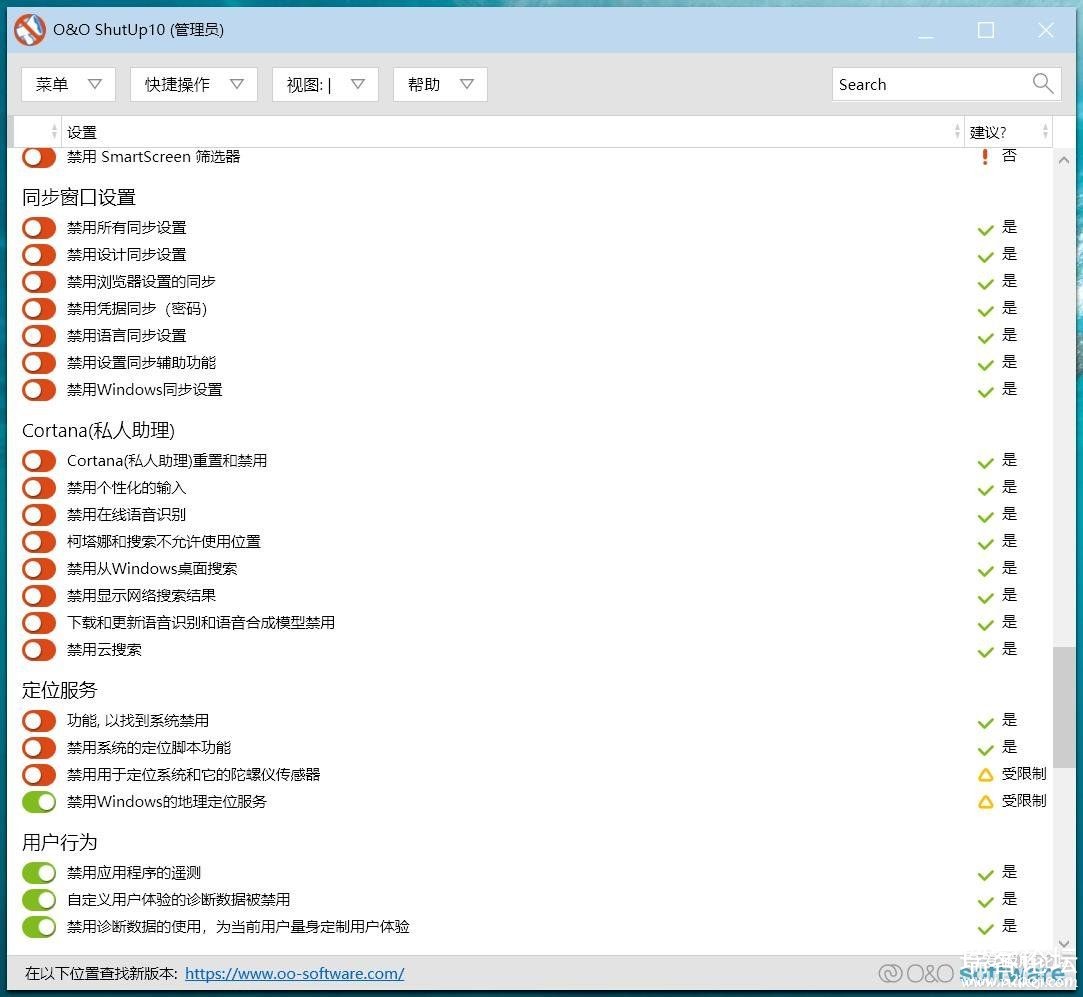This screenshot has height=997, width=1083.
Task: Open the 视图 dropdown
Action: point(325,85)
